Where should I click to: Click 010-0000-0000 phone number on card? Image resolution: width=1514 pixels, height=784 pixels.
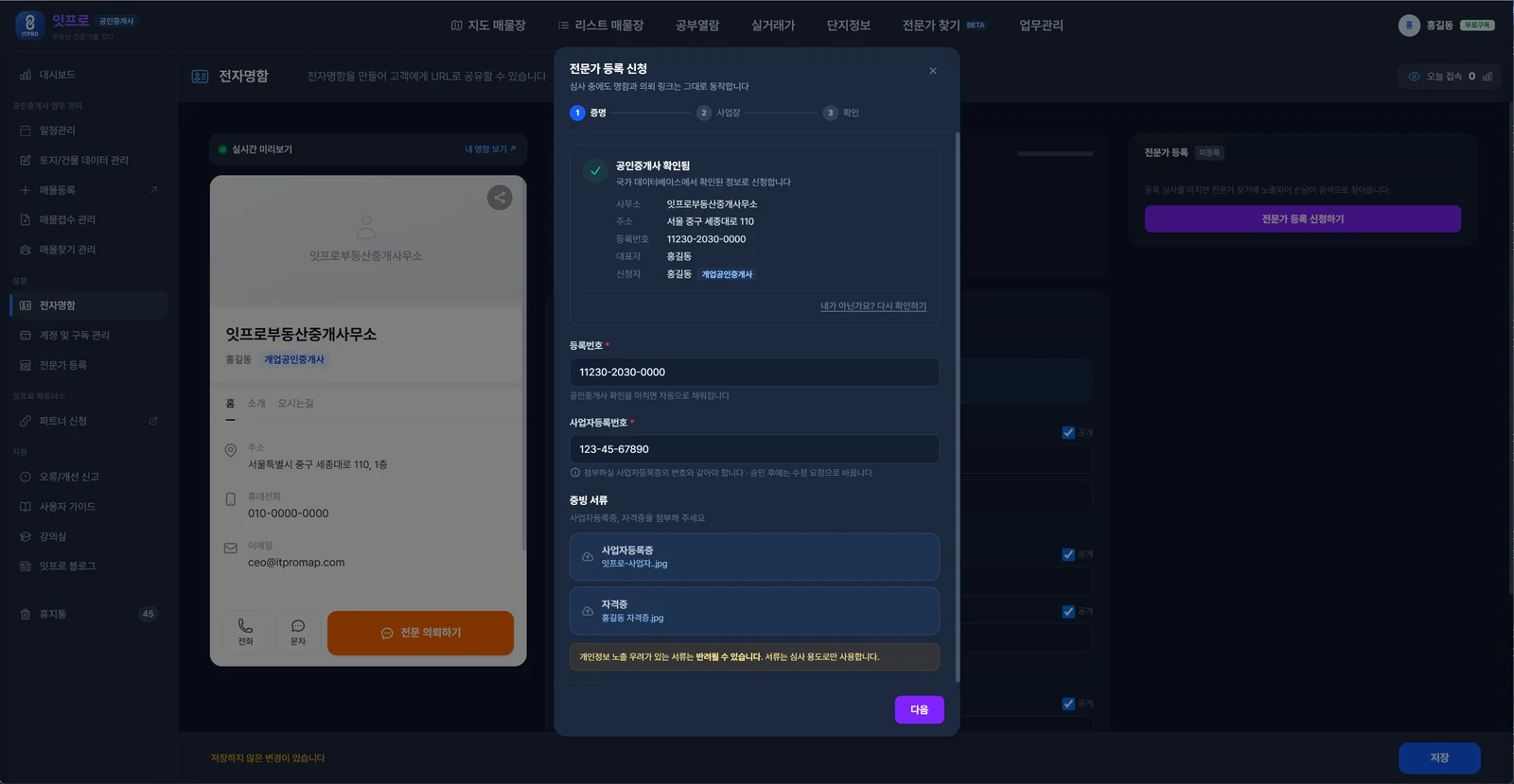coord(289,514)
